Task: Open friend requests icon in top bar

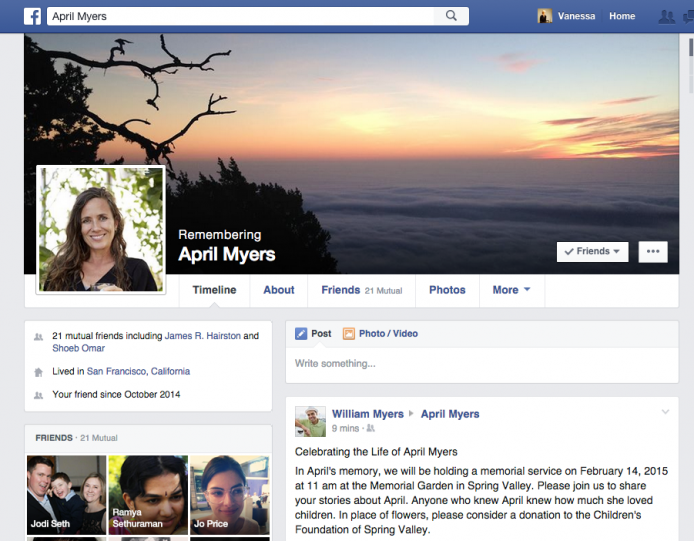Action: (x=666, y=16)
